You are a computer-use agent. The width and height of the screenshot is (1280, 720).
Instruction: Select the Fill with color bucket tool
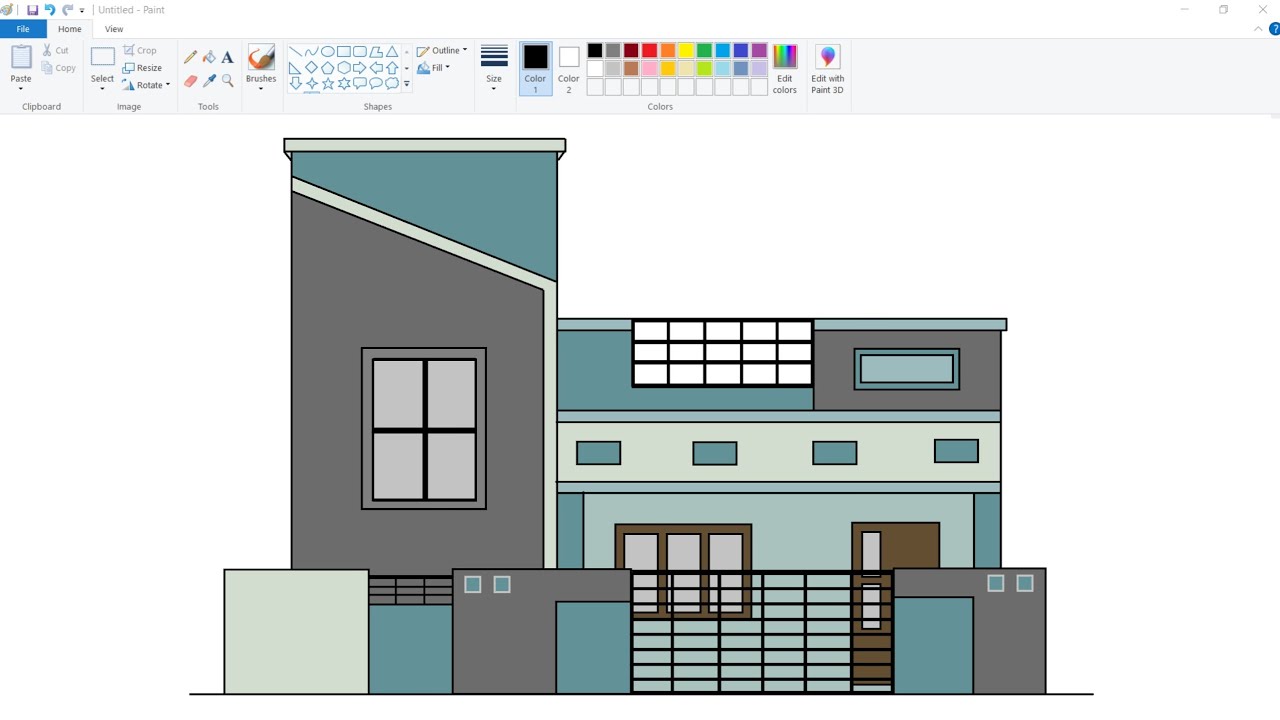tap(209, 58)
